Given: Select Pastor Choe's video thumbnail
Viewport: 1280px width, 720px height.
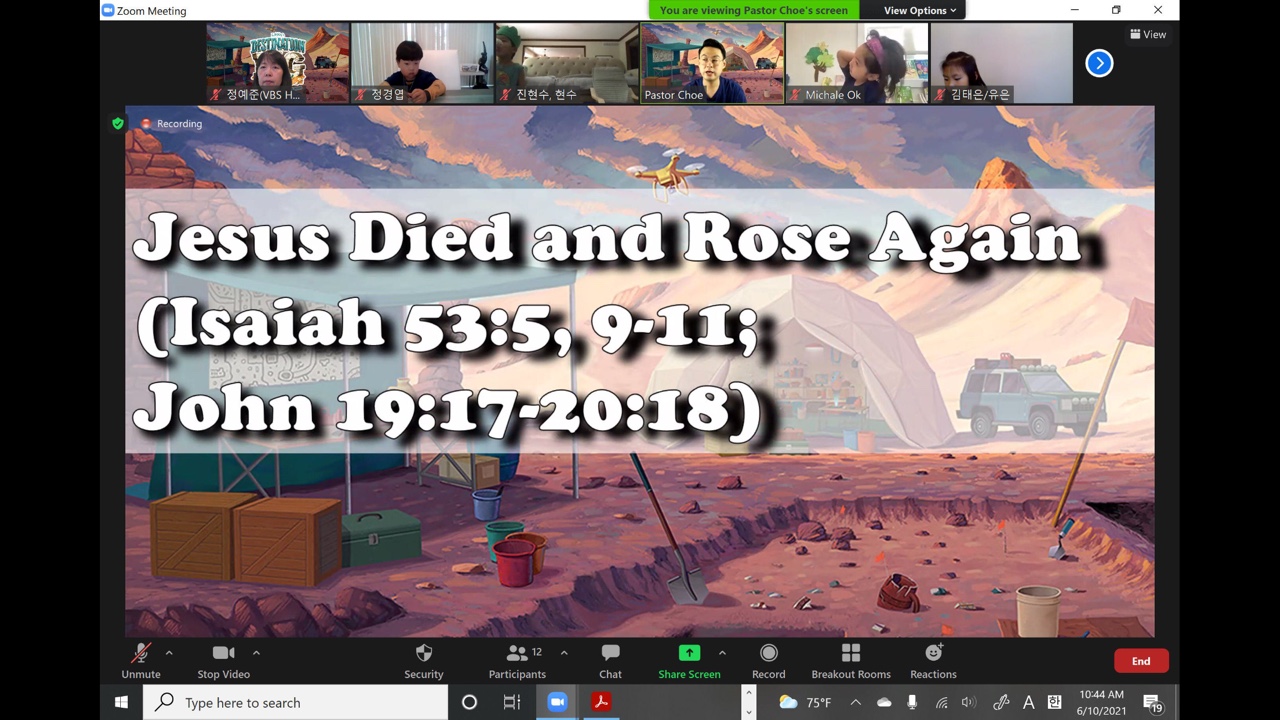Looking at the screenshot, I should pos(712,63).
